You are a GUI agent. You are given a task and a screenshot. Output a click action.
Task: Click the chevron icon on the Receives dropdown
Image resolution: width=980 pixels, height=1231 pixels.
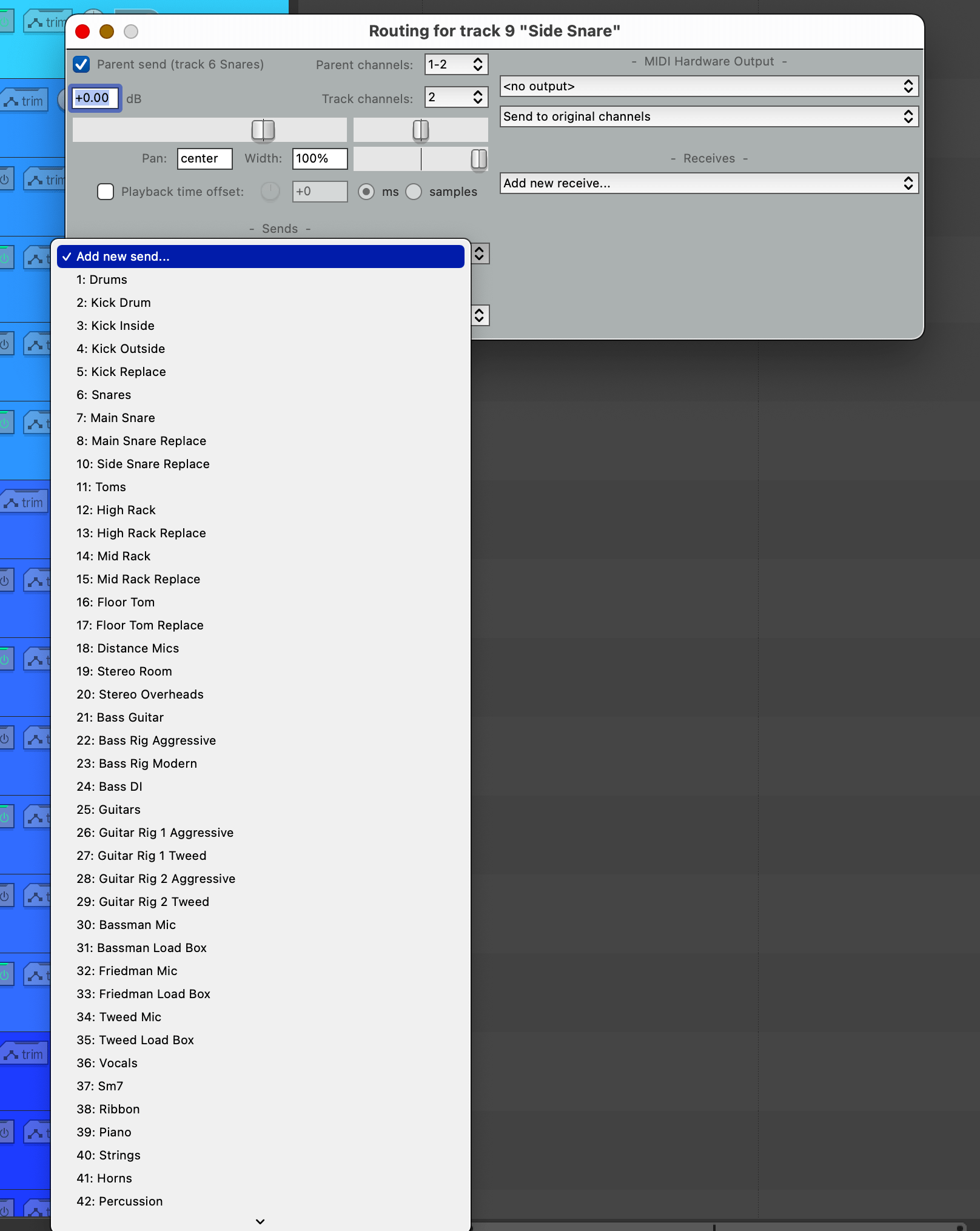click(907, 183)
